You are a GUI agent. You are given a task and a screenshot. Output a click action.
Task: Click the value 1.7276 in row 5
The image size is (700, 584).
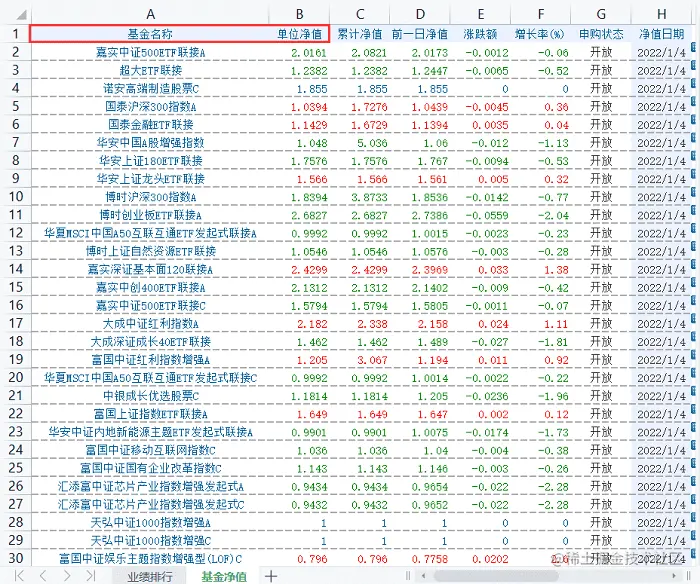pyautogui.click(x=369, y=107)
